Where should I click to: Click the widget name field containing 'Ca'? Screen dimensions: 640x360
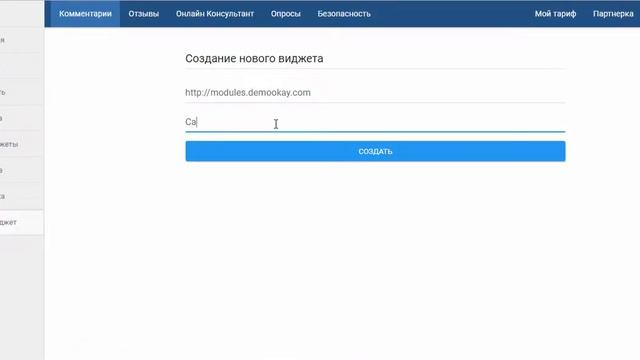click(x=375, y=122)
